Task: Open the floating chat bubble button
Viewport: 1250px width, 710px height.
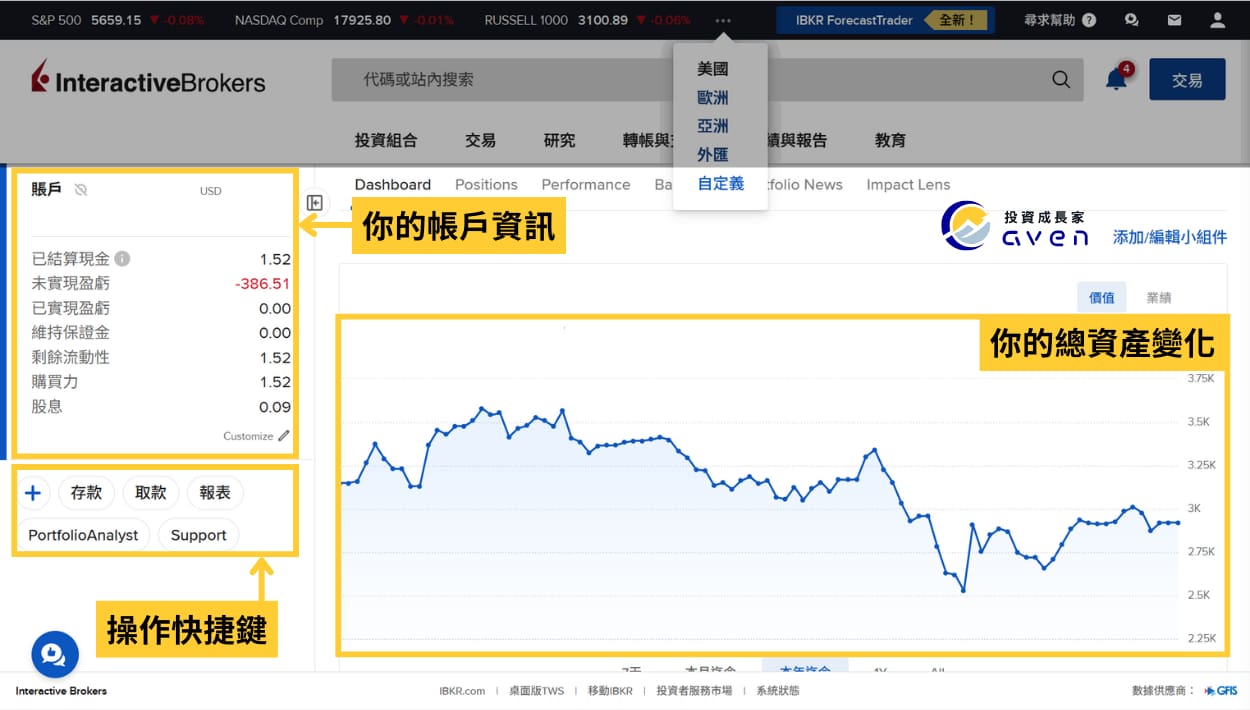Action: (55, 654)
